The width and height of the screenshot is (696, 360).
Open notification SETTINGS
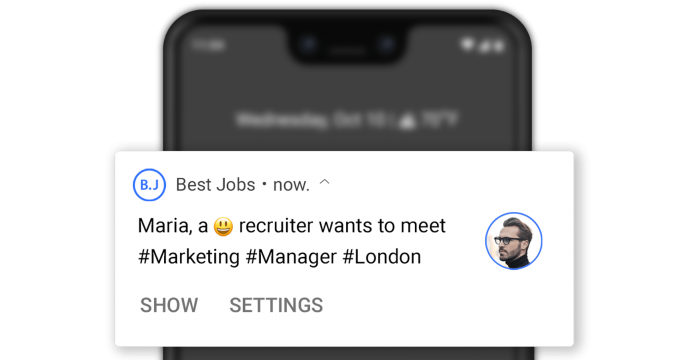[x=276, y=305]
